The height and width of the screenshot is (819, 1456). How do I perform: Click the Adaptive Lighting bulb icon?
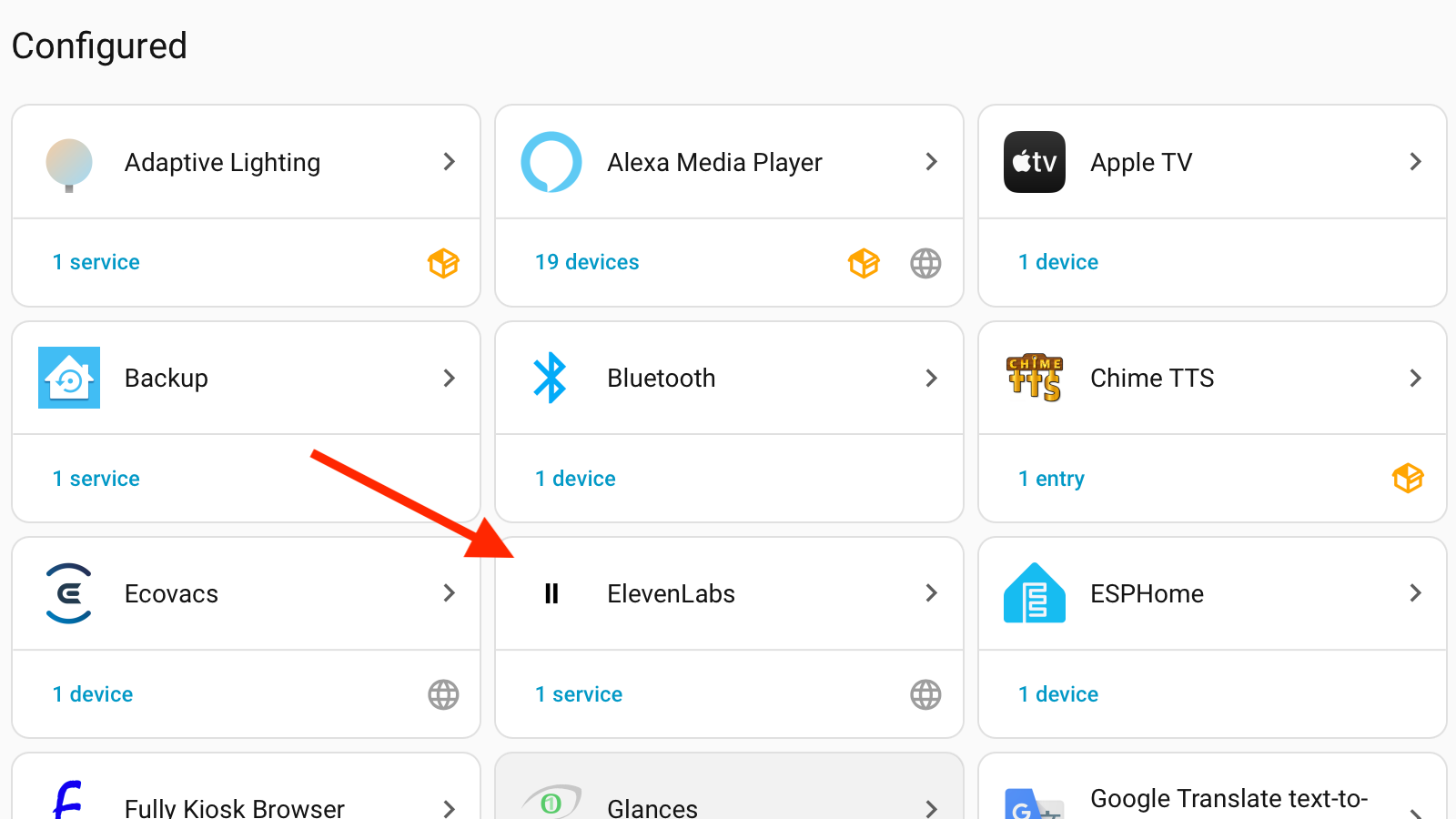click(69, 164)
